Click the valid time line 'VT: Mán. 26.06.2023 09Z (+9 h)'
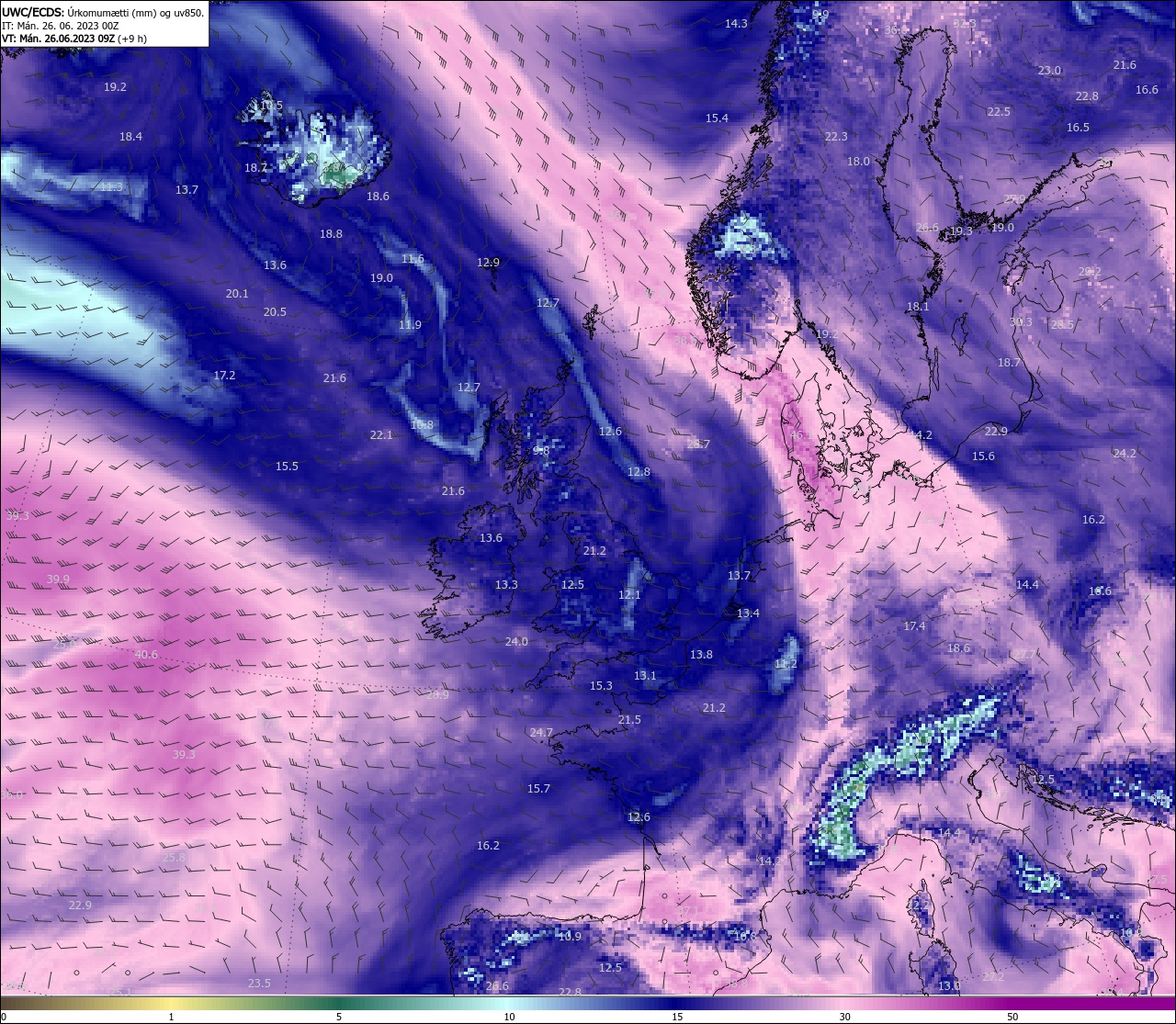The width and height of the screenshot is (1176, 1024). coord(74,39)
